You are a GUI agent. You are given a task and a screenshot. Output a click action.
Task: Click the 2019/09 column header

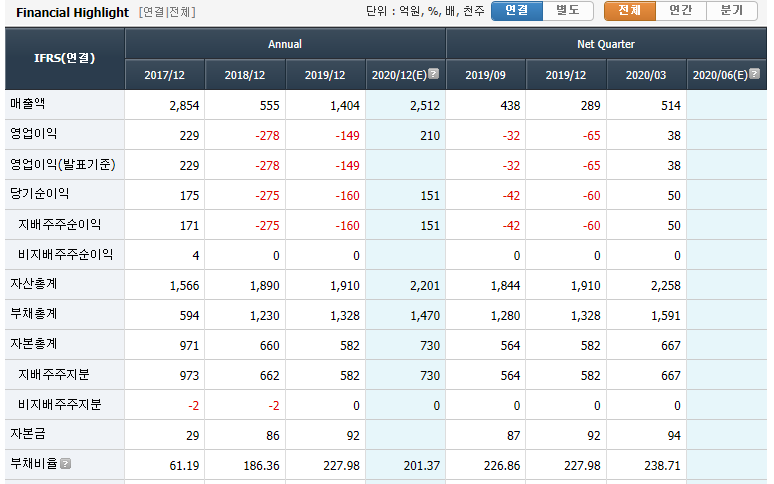pos(486,75)
